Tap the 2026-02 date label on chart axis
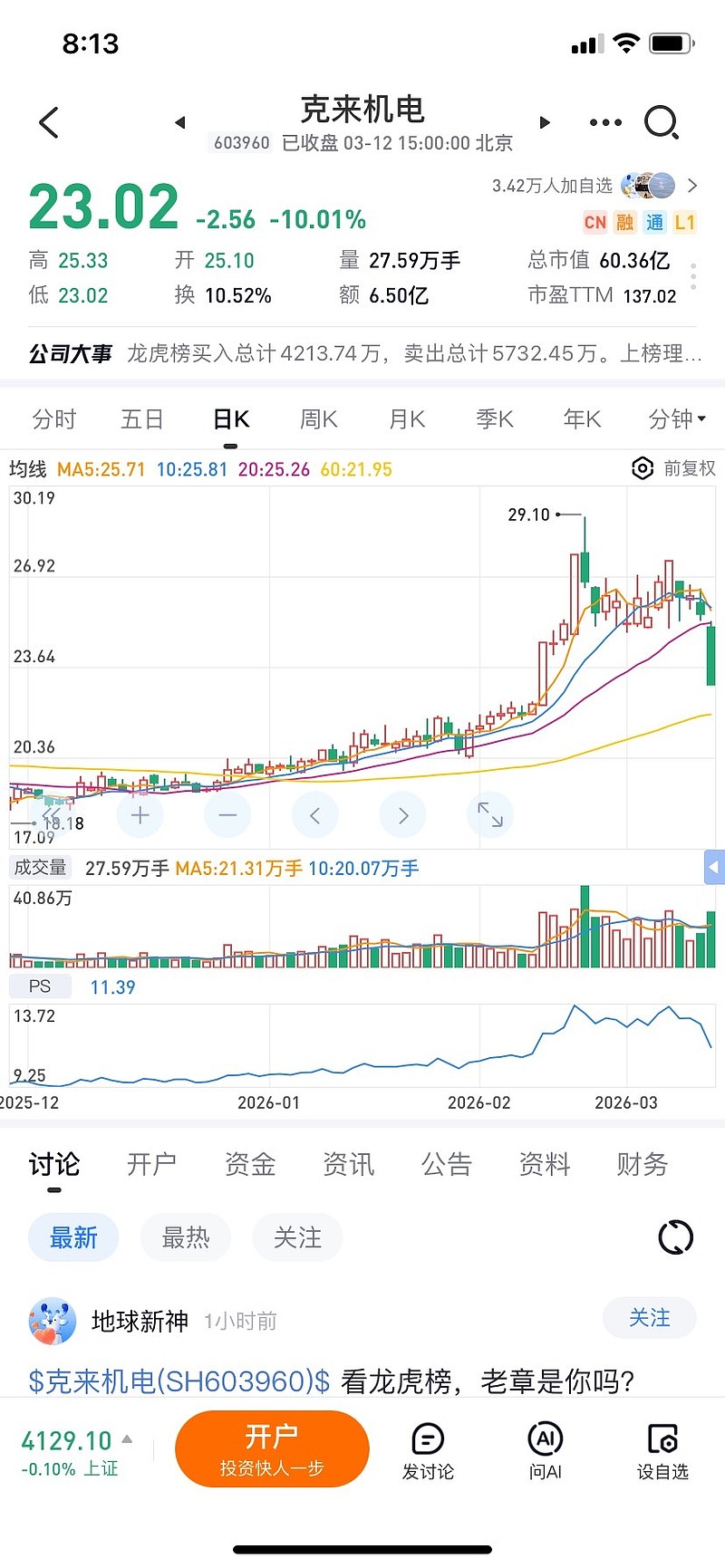The height and width of the screenshot is (1568, 725). 478,1102
